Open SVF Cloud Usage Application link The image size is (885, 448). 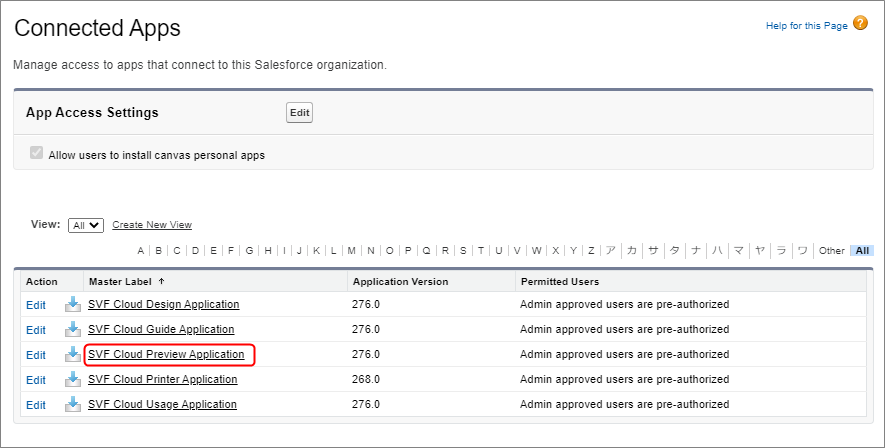(162, 405)
